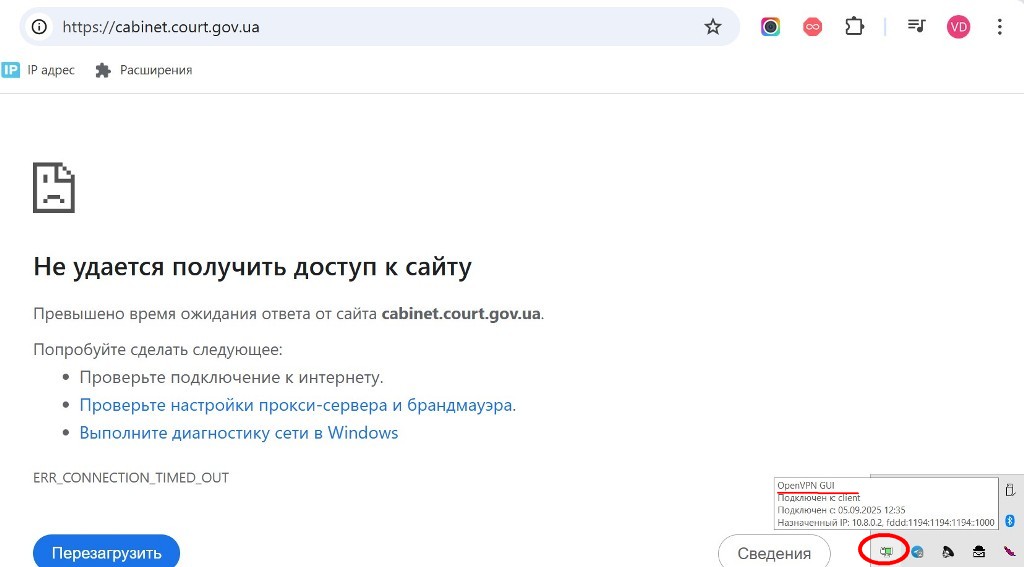The image size is (1024, 567).
Task: Open the "Расширения" bookmark
Action: pyautogui.click(x=143, y=70)
